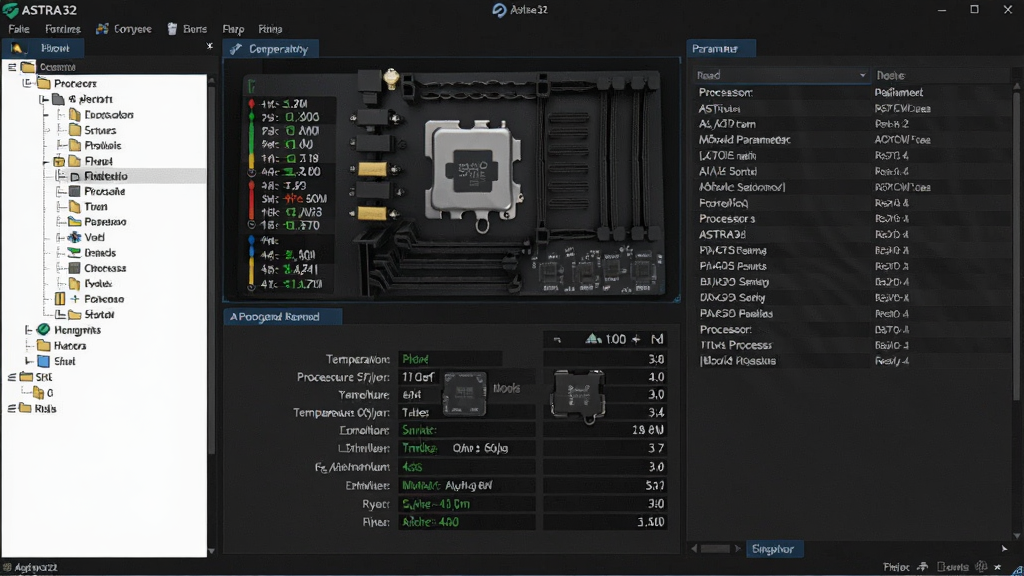This screenshot has width=1024, height=576.
Task: Click the Sinpyhor button
Action: pyautogui.click(x=773, y=549)
